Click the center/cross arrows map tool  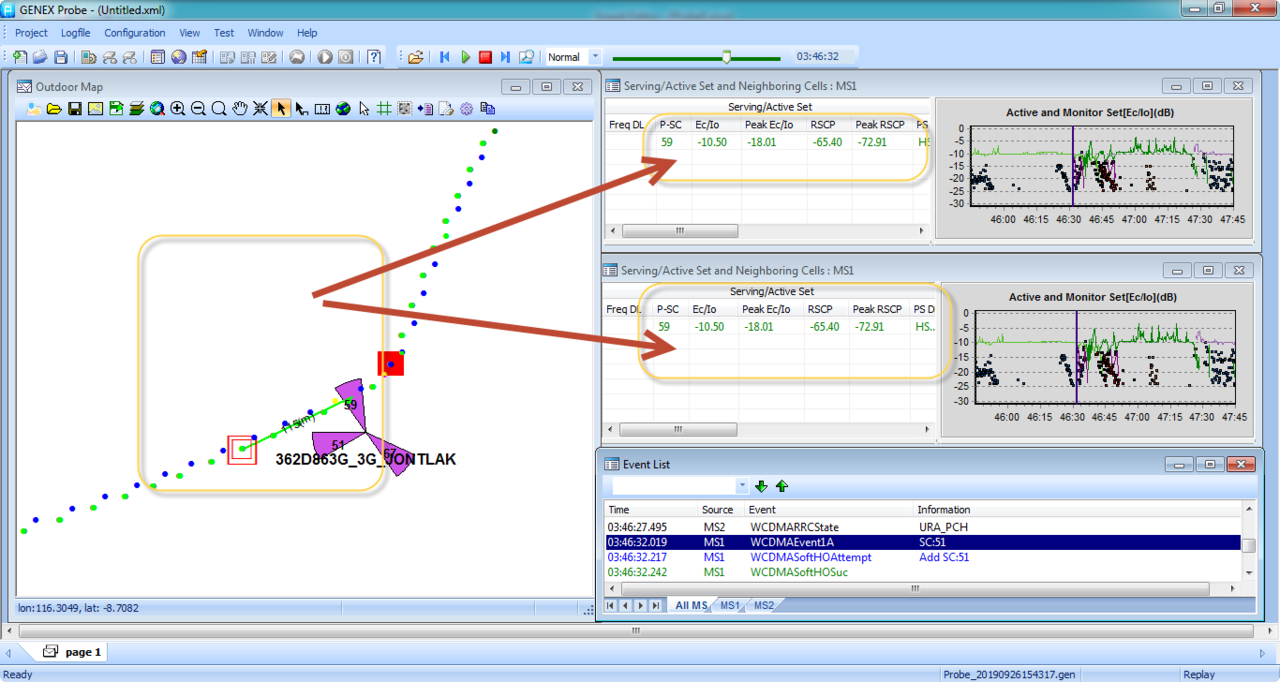click(x=260, y=108)
